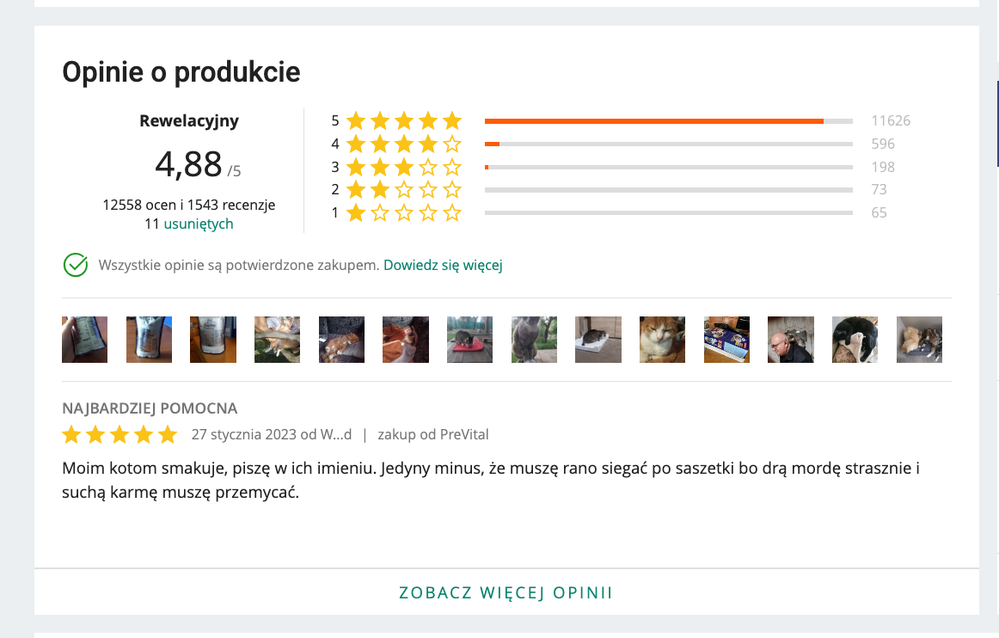Select the 5-star rating row
Image resolution: width=999 pixels, height=638 pixels.
point(621,120)
